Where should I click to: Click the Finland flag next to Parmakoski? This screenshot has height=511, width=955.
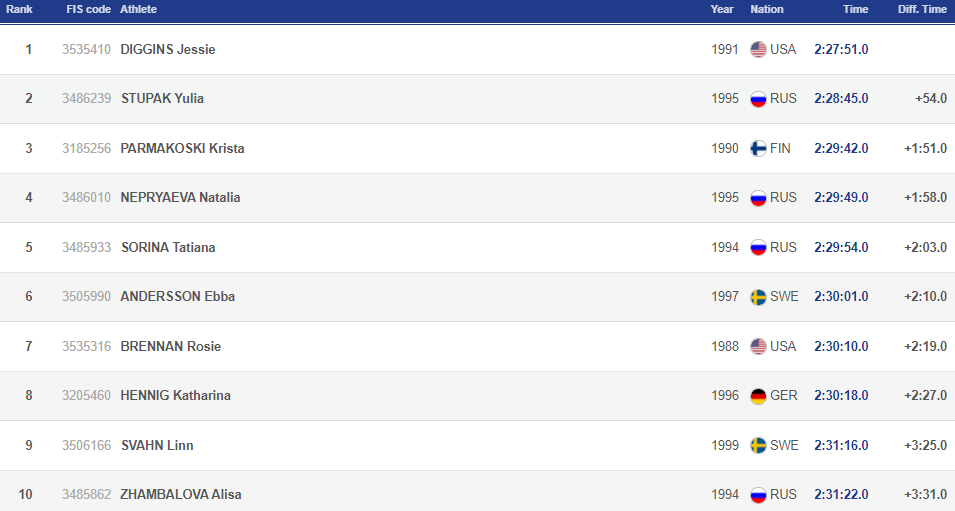(758, 148)
